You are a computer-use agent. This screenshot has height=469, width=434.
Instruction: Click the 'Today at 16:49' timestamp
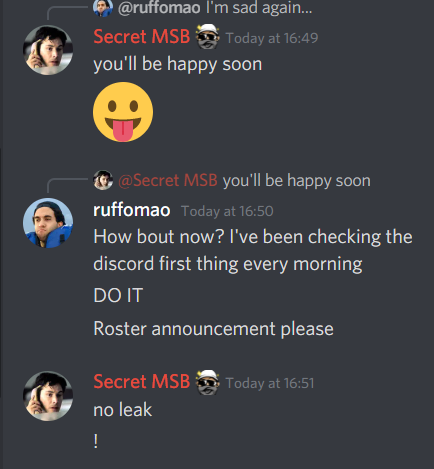(x=272, y=38)
